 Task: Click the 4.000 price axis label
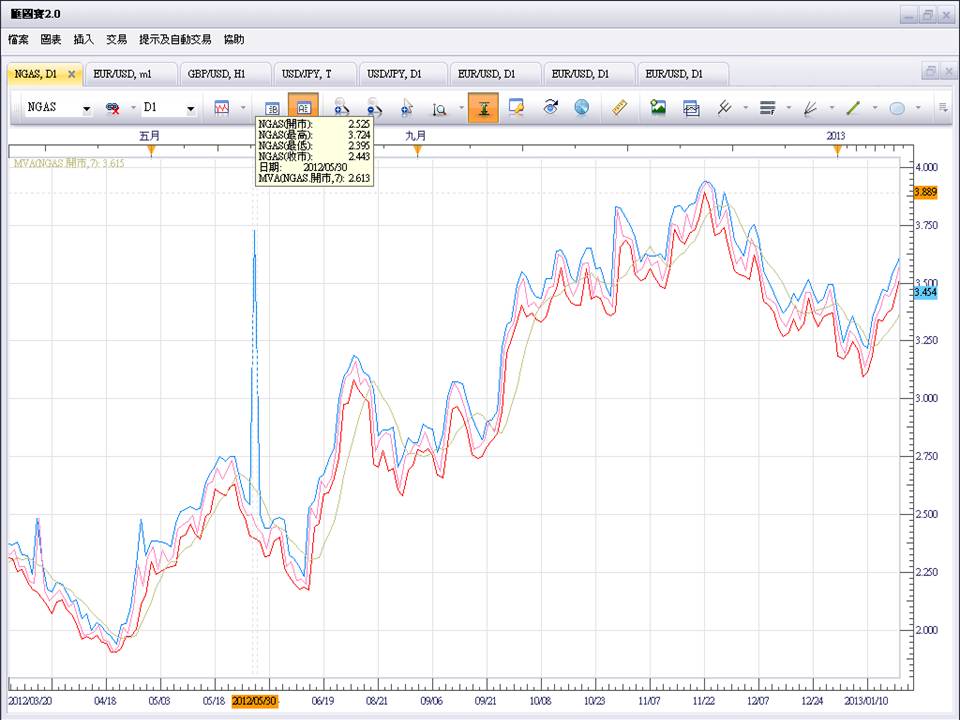926,167
